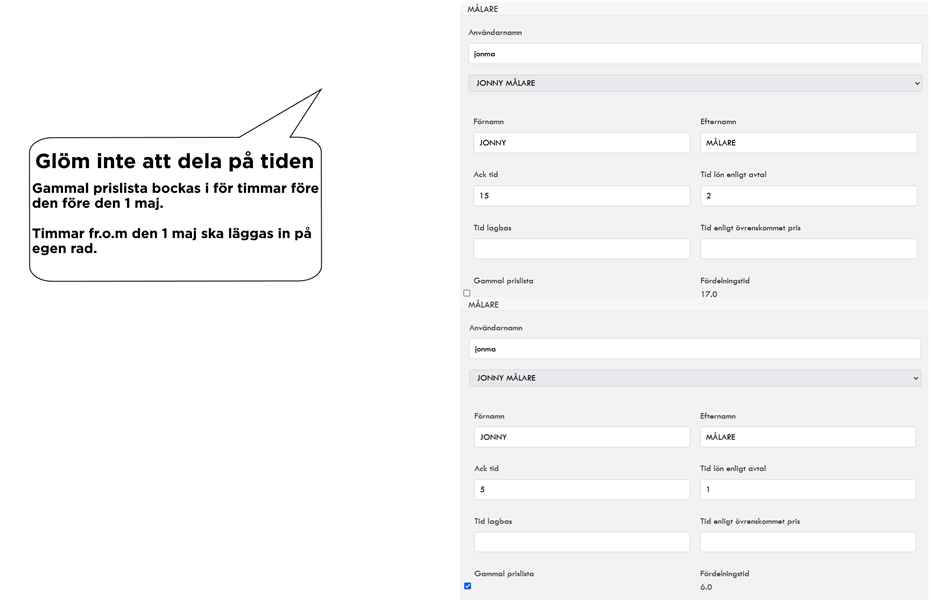
Task: Focus the empty Tid lagbas field in the lower form
Action: coord(582,542)
